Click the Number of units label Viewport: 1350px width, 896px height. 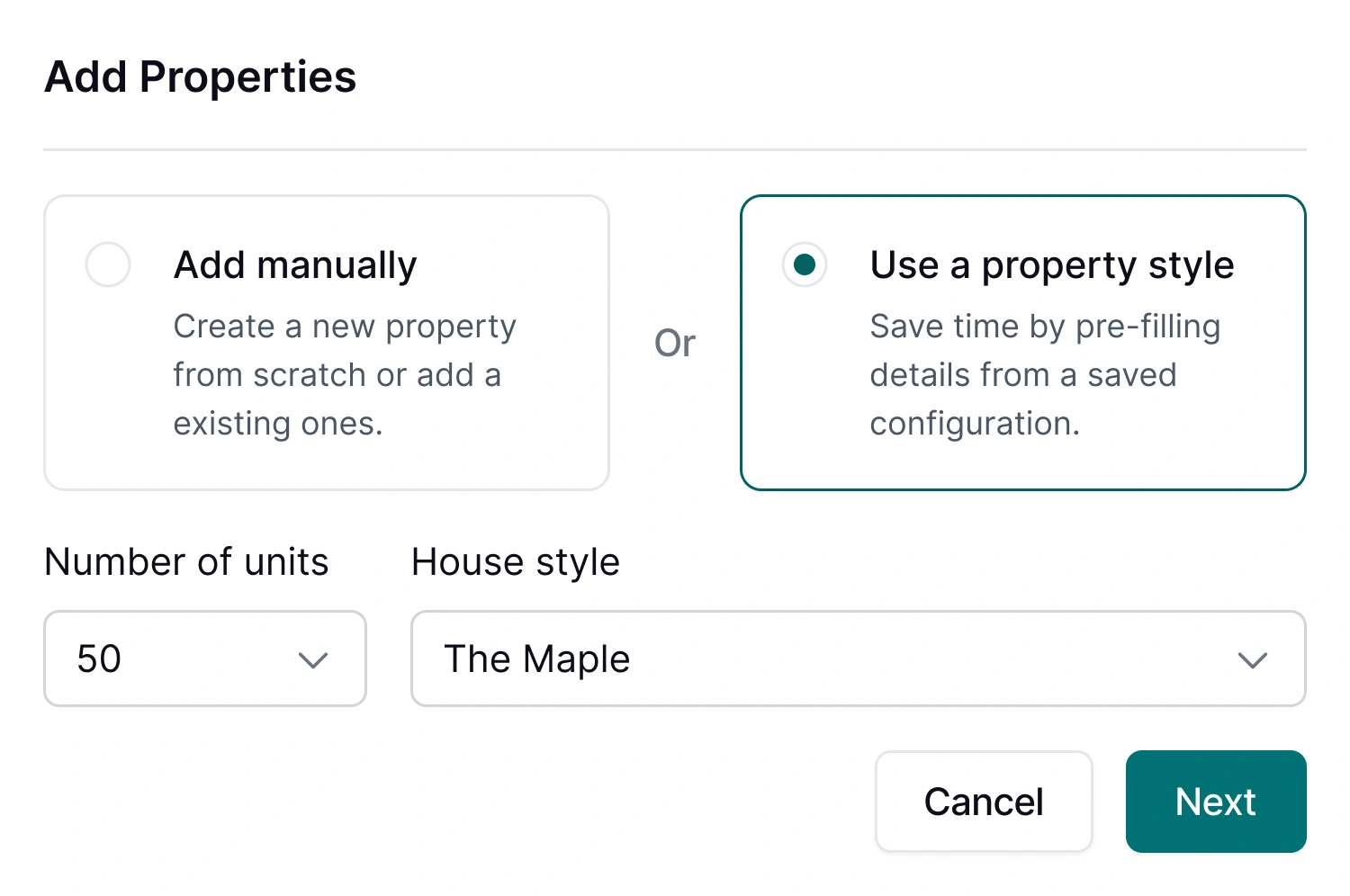(186, 561)
